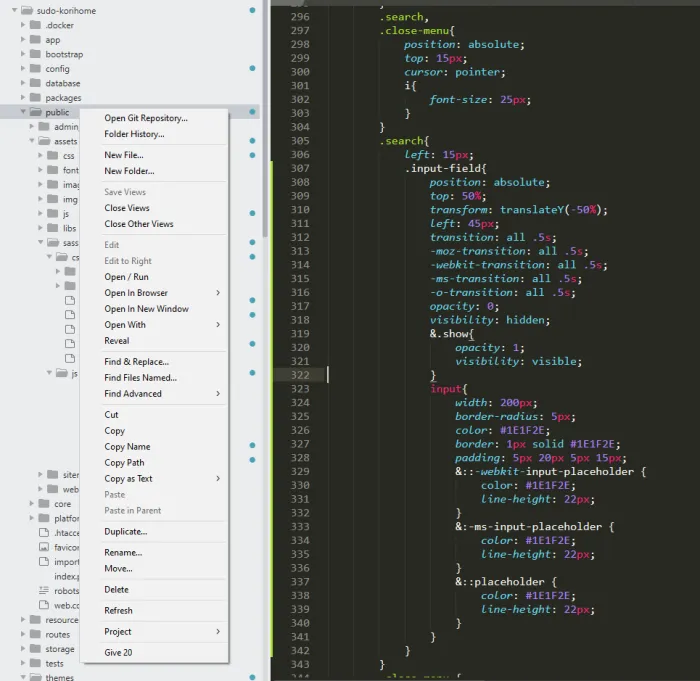Click the database folder icon
The height and width of the screenshot is (681, 700).
(35, 83)
